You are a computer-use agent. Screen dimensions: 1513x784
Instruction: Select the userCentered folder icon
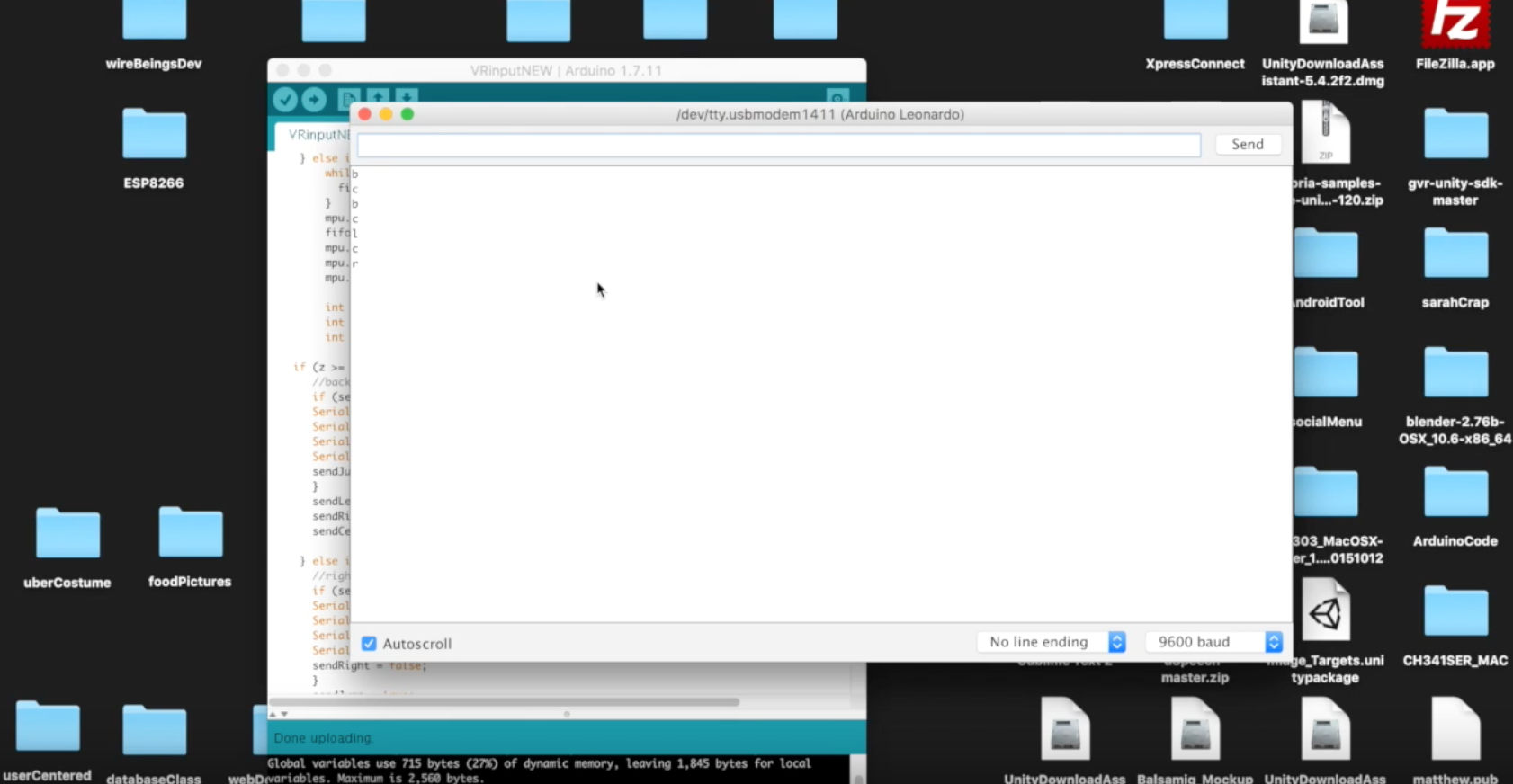(48, 726)
